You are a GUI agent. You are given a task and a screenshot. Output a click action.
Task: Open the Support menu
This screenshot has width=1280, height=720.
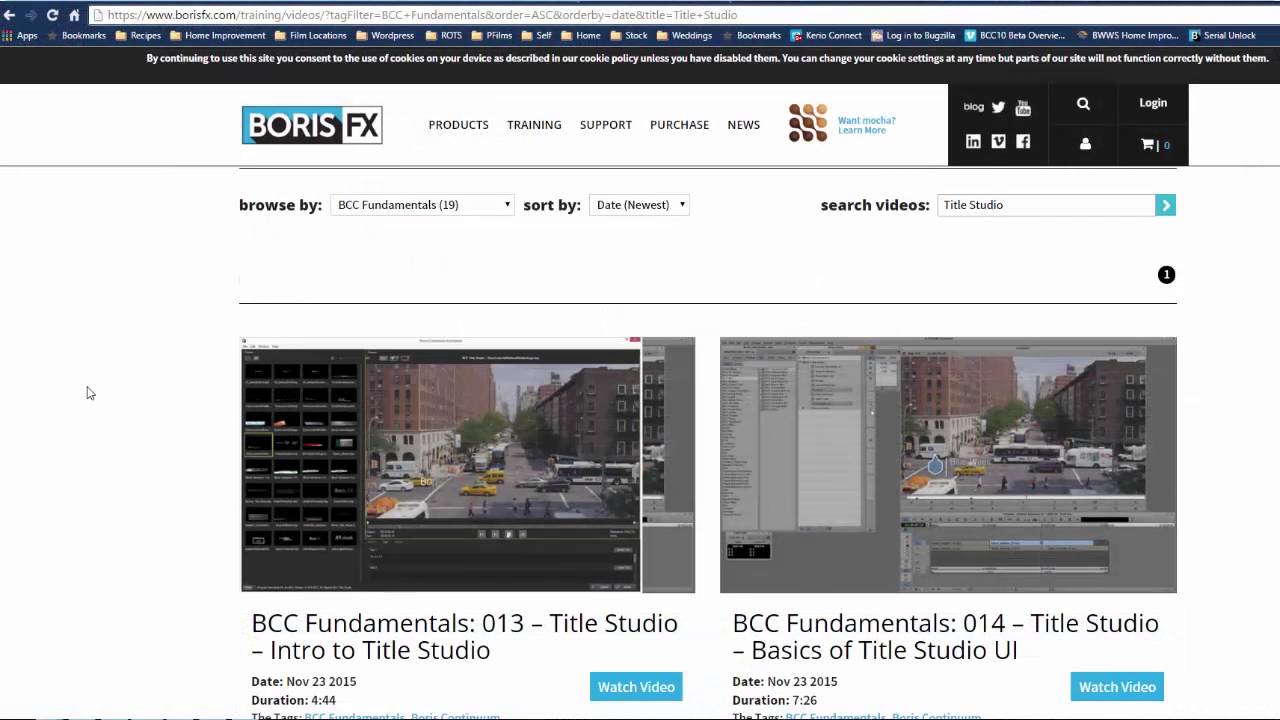tap(606, 125)
